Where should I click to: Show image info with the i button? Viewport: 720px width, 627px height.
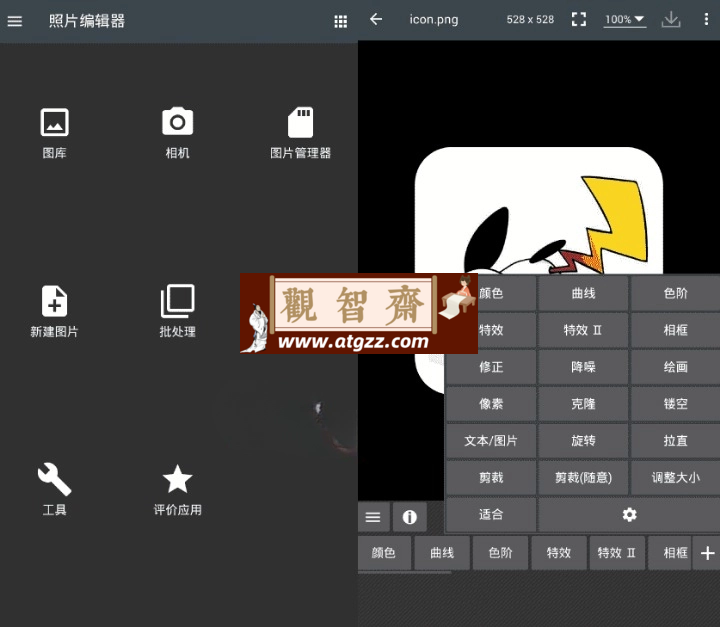click(410, 517)
